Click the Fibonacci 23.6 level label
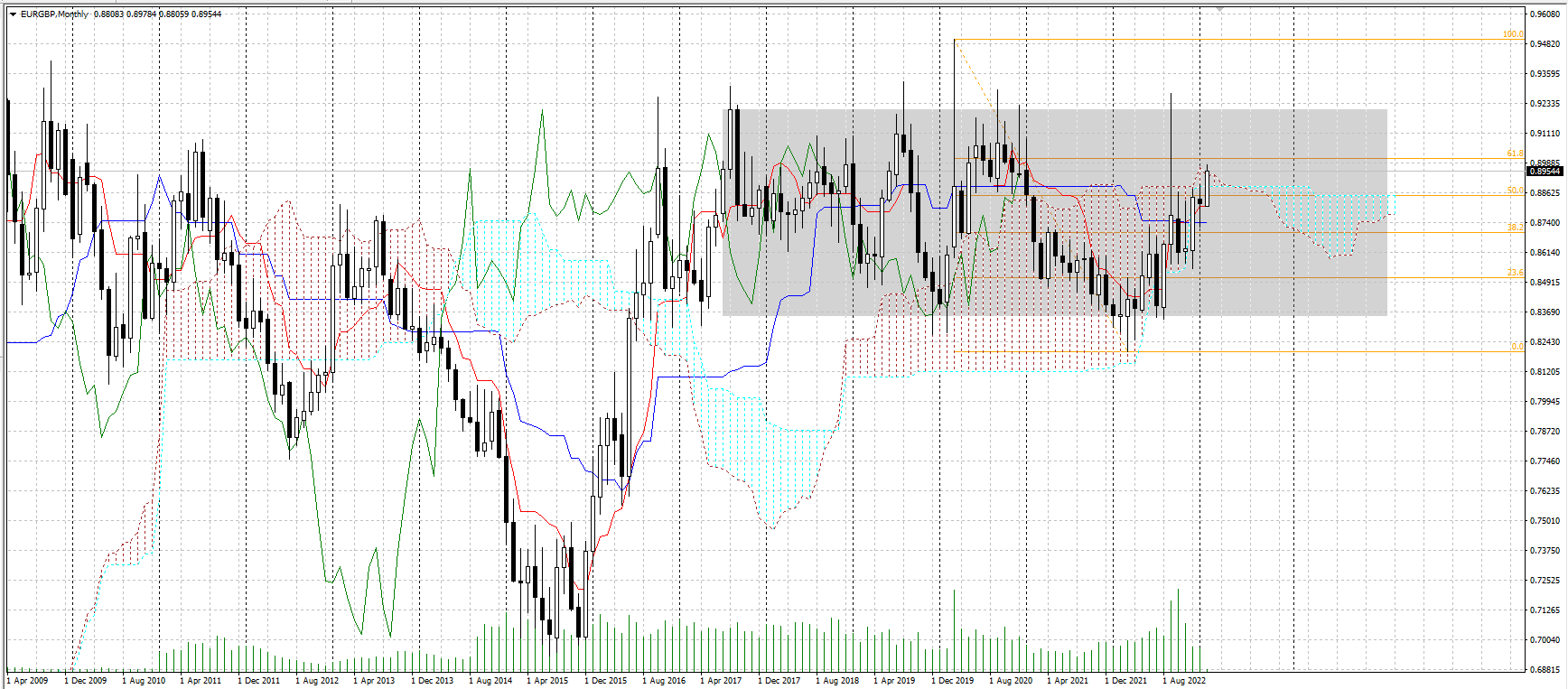1568x689 pixels. 1515,272
